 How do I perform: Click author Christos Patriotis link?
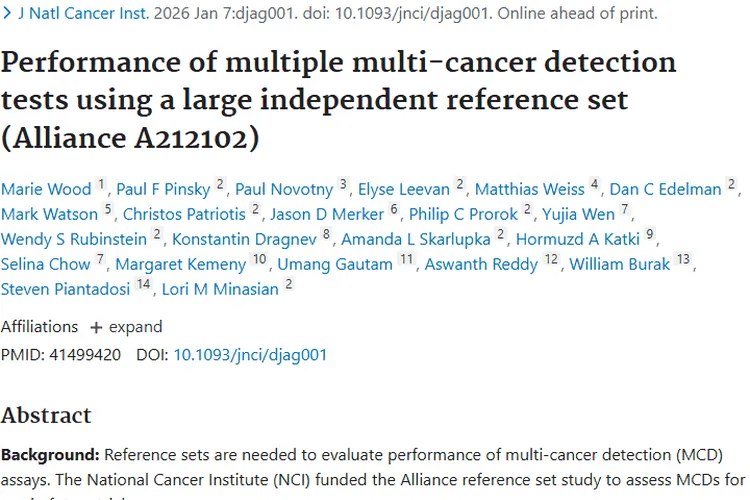point(185,214)
